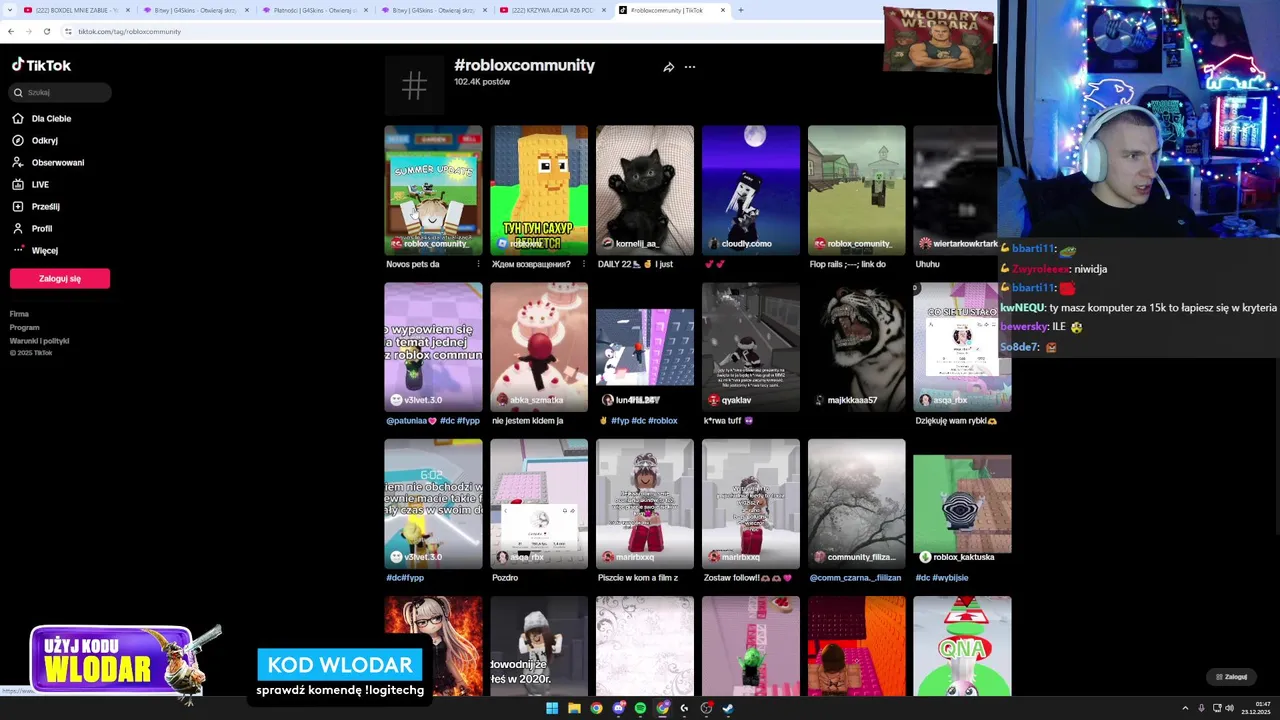Open Logitech G HUB taskbar icon
Viewport: 1280px width, 720px height.
coord(684,708)
